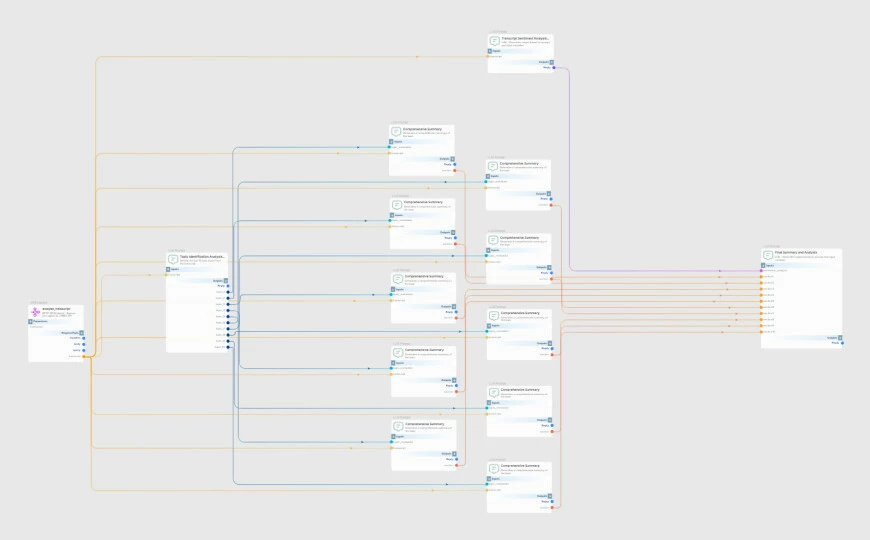This screenshot has width=870, height=540.
Task: Select the pink analyze_transcript API node icon
Action: (35, 312)
